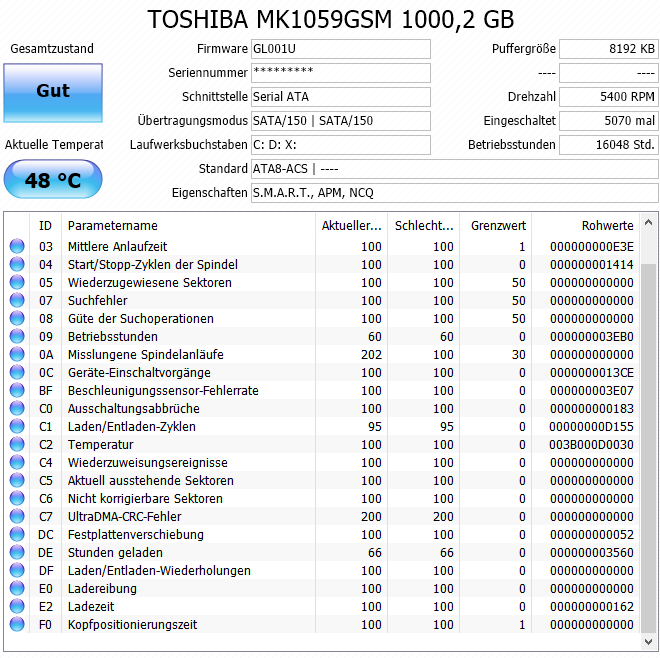Click the status icon for Stunden geladen
Screen dimensions: 660x658
pos(17,552)
